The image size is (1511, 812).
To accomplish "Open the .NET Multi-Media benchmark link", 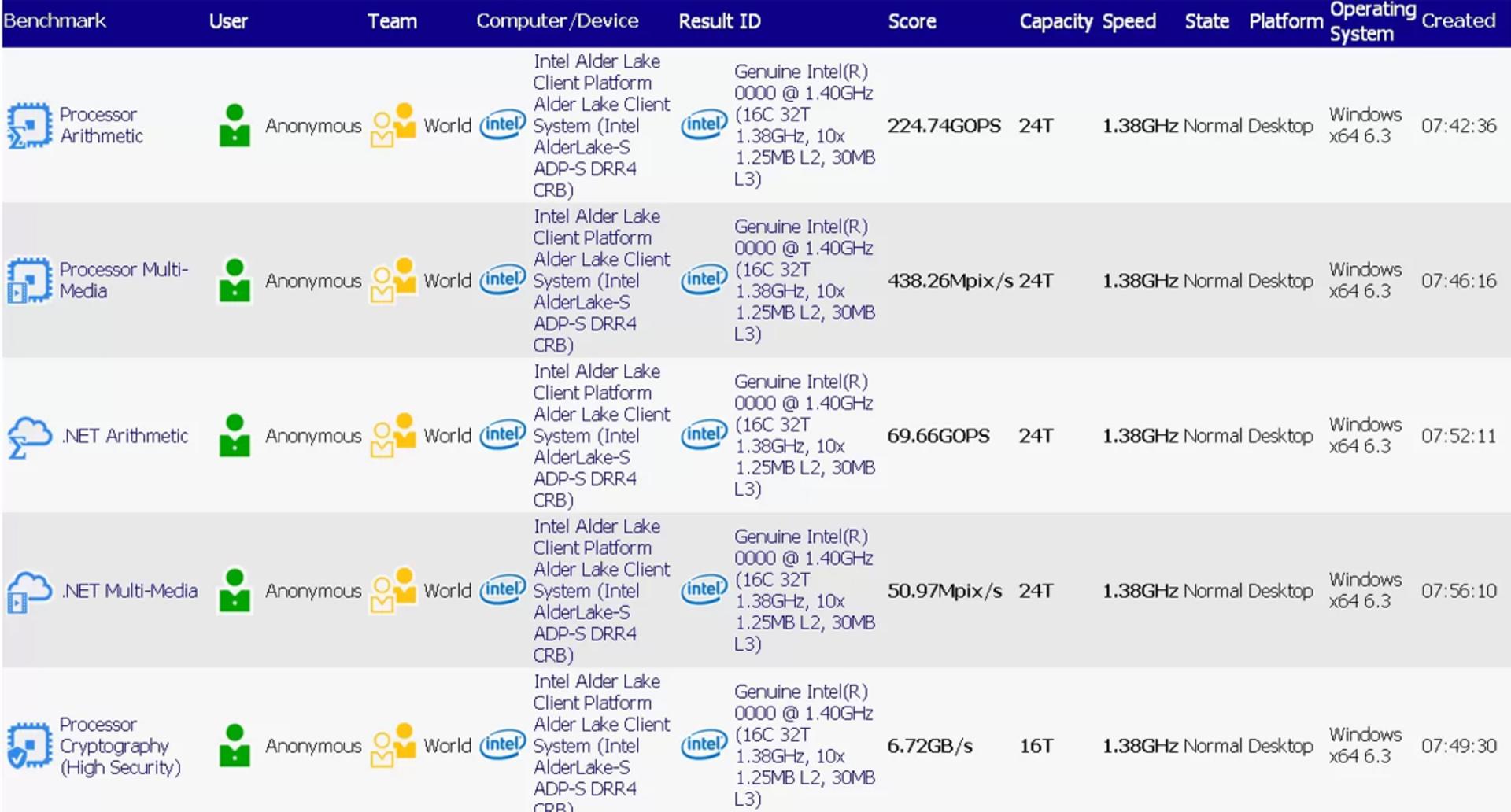I will pyautogui.click(x=130, y=591).
